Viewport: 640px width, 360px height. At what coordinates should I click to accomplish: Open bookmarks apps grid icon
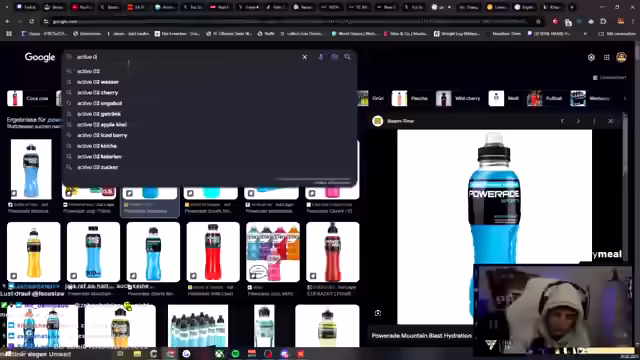coord(9,34)
